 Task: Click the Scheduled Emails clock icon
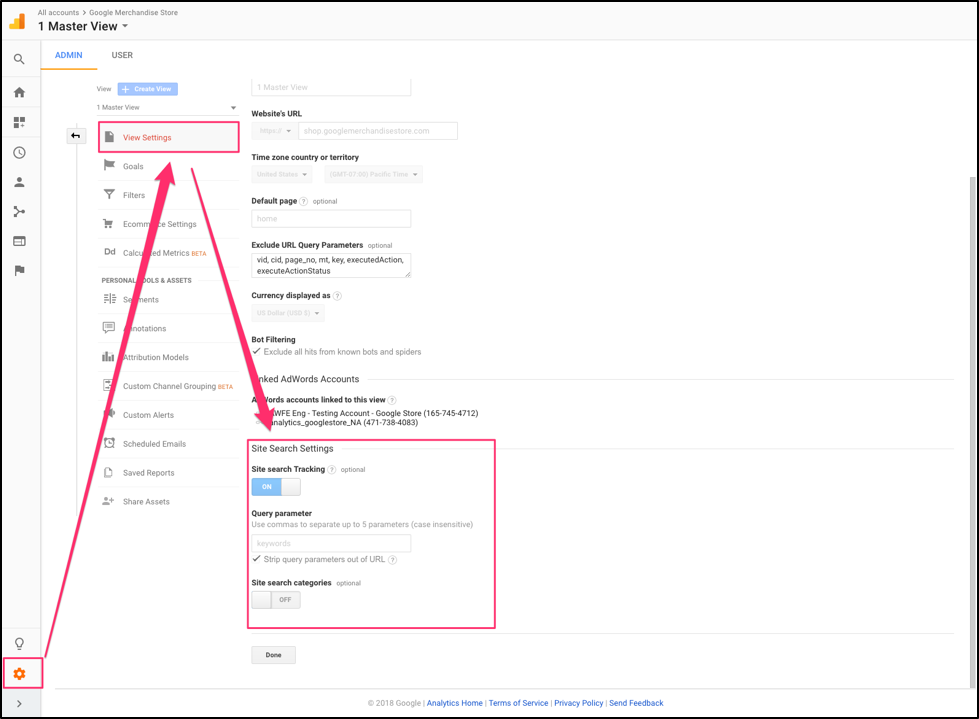[109, 443]
